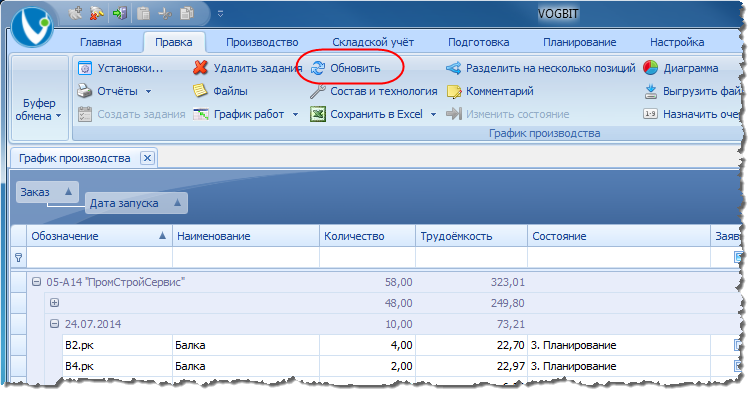The height and width of the screenshot is (393, 752).
Task: Click the Обновить refresh icon
Action: [317, 68]
